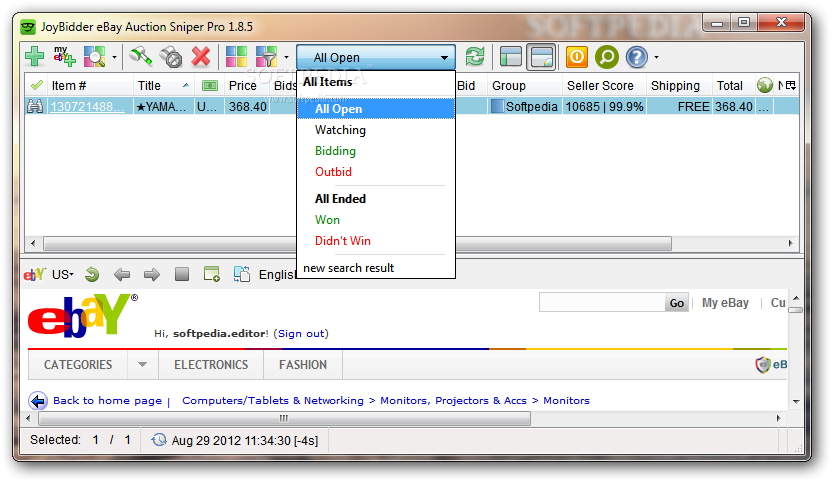
Task: Expand the CATEGORIES dropdown arrow
Action: tap(142, 365)
